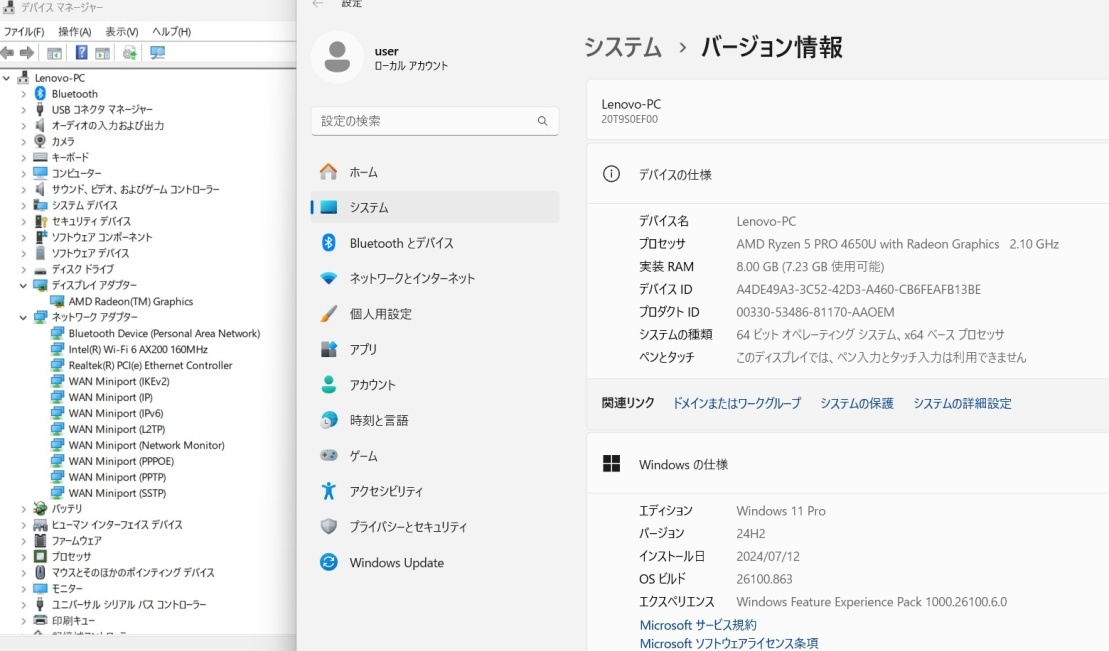Expand the Bluetooth device category
The image size is (1109, 651).
pyautogui.click(x=24, y=94)
